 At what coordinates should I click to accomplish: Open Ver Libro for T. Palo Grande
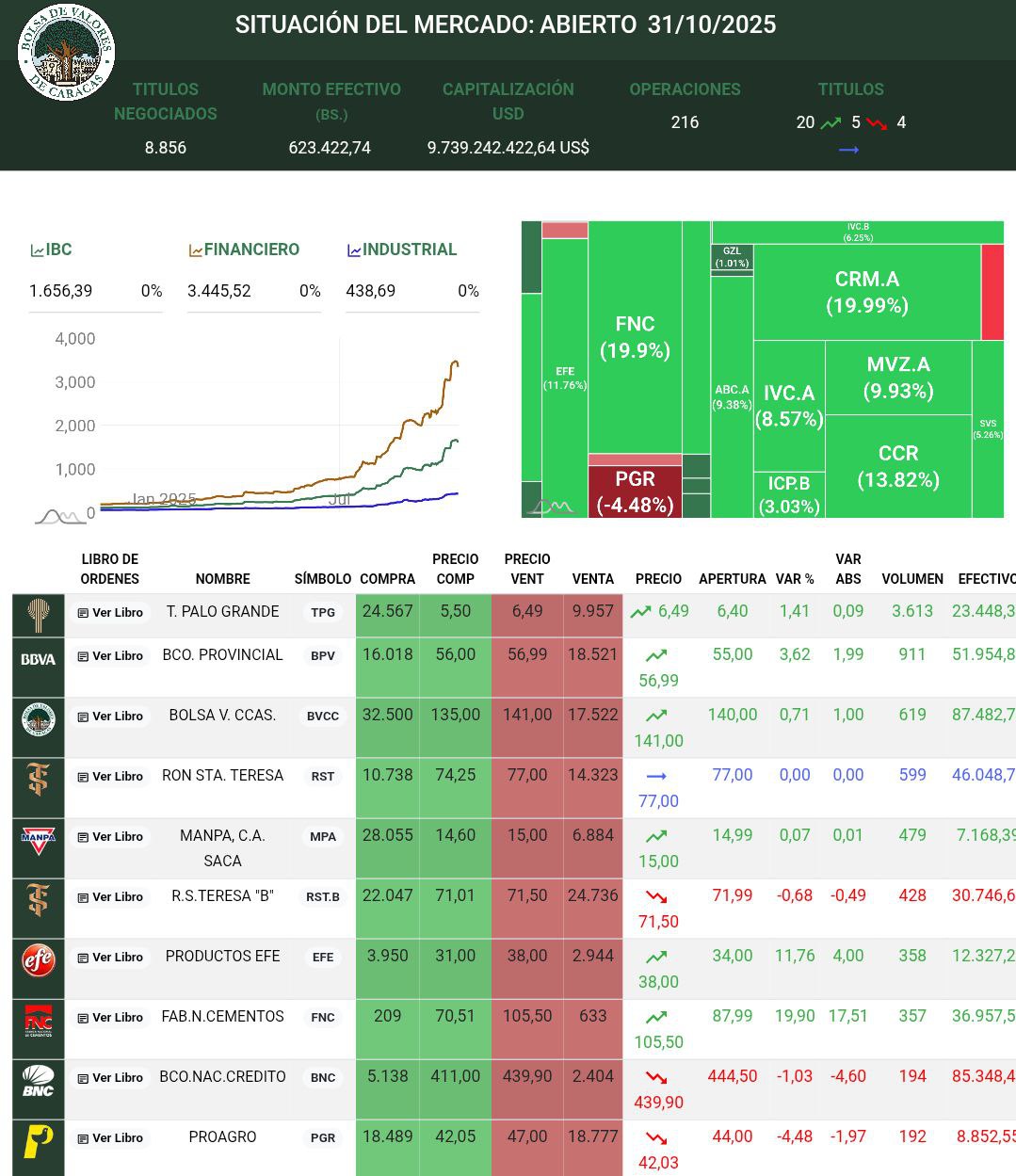click(110, 613)
